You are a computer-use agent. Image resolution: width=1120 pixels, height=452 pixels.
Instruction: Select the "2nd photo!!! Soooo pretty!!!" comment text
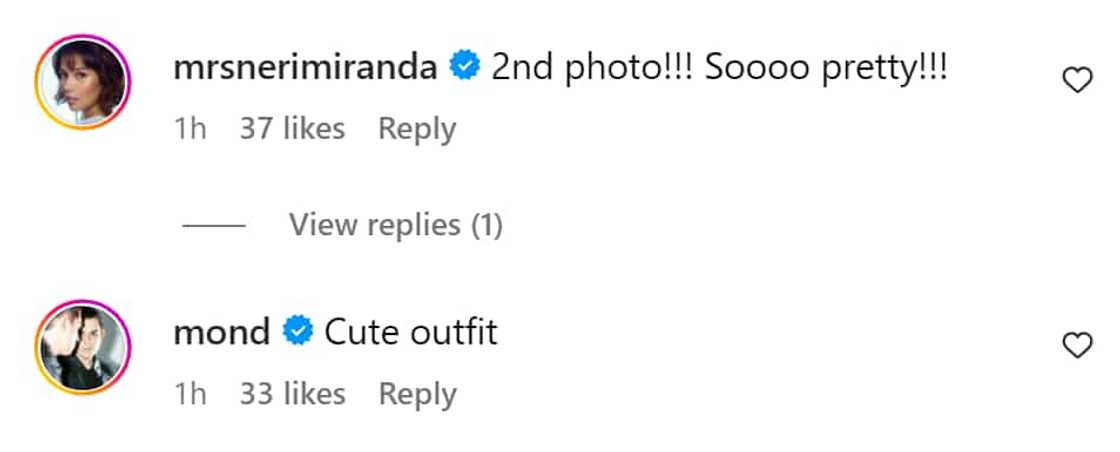click(718, 68)
